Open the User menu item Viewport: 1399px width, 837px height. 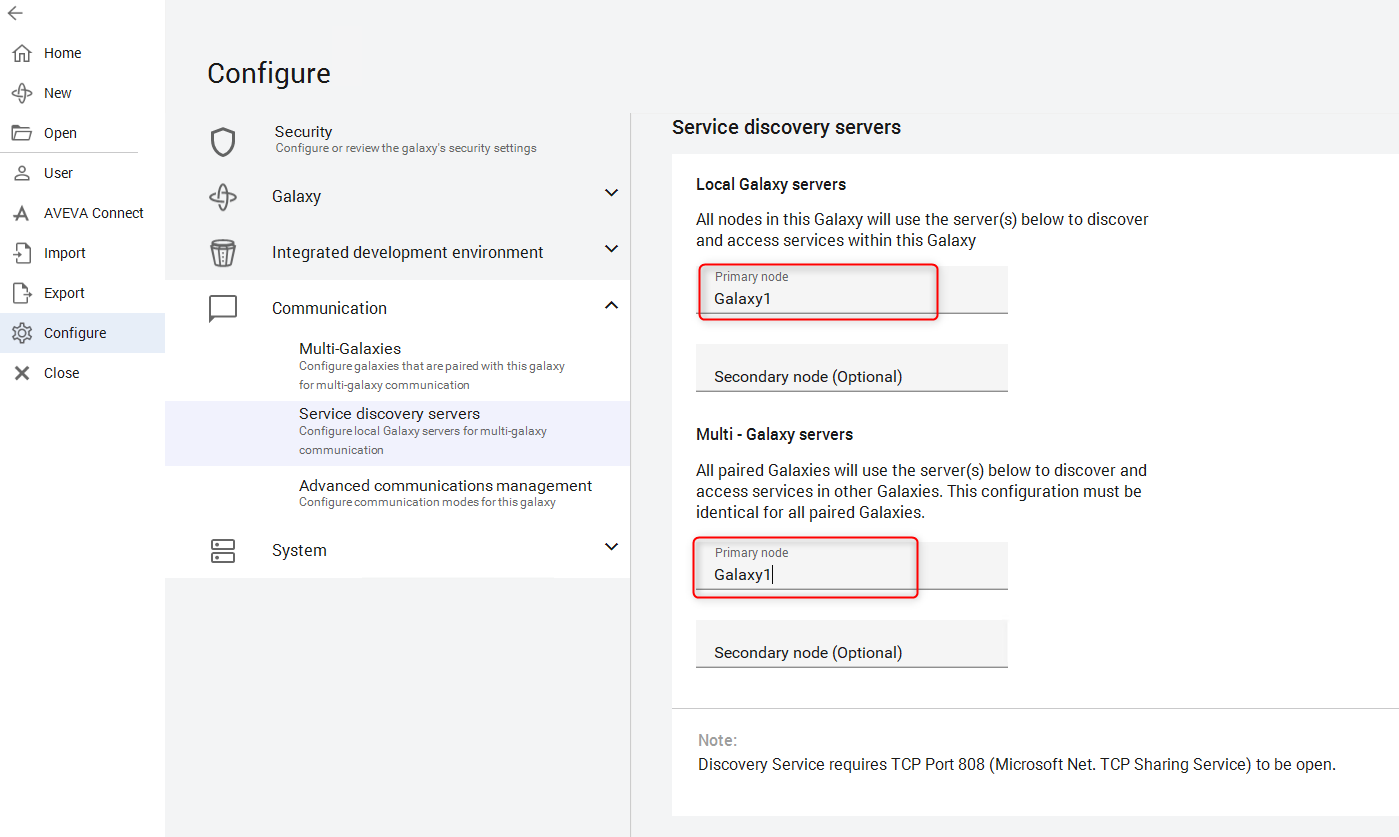pyautogui.click(x=58, y=173)
